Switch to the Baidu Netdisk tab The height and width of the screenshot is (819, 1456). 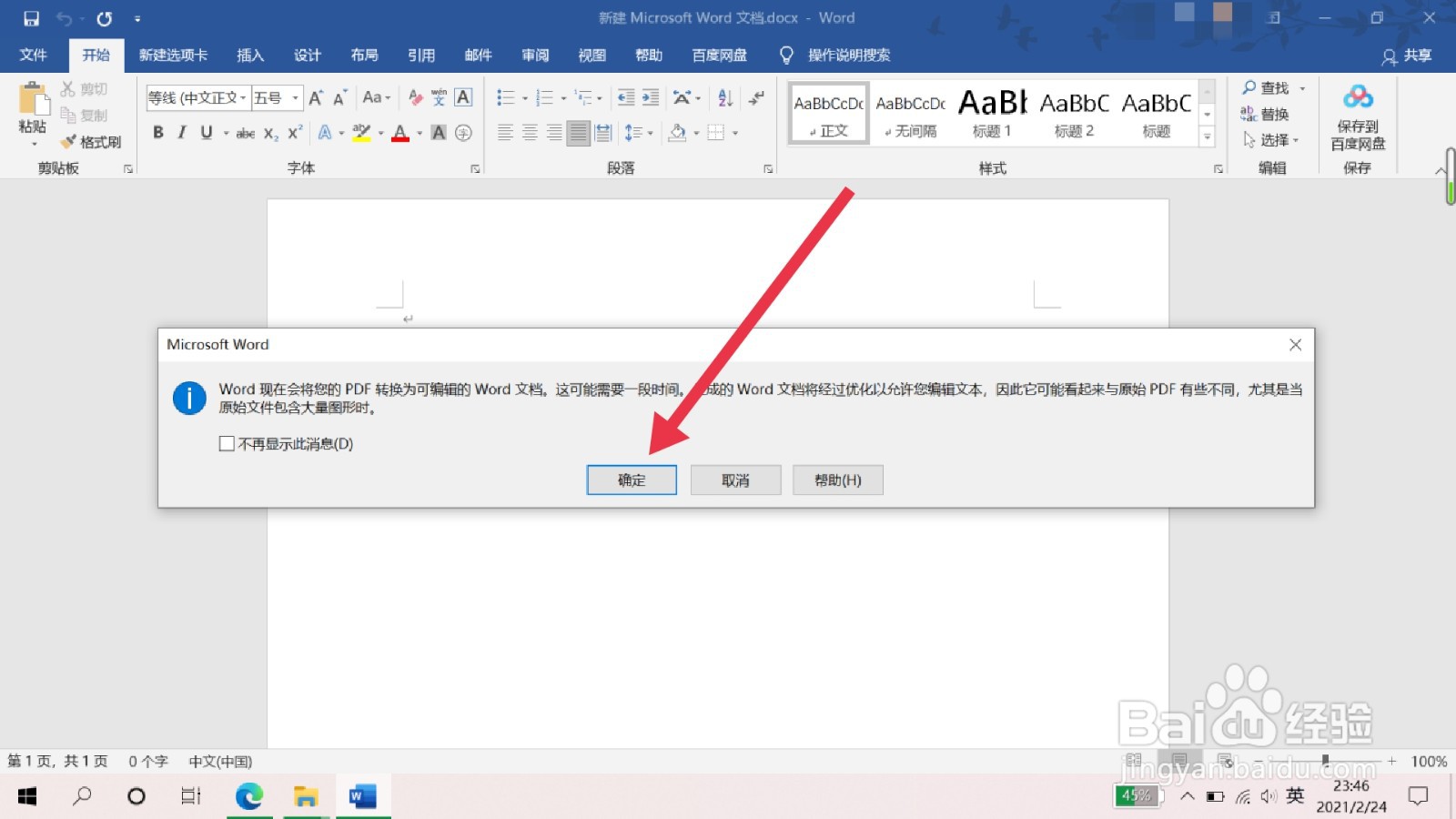(719, 56)
